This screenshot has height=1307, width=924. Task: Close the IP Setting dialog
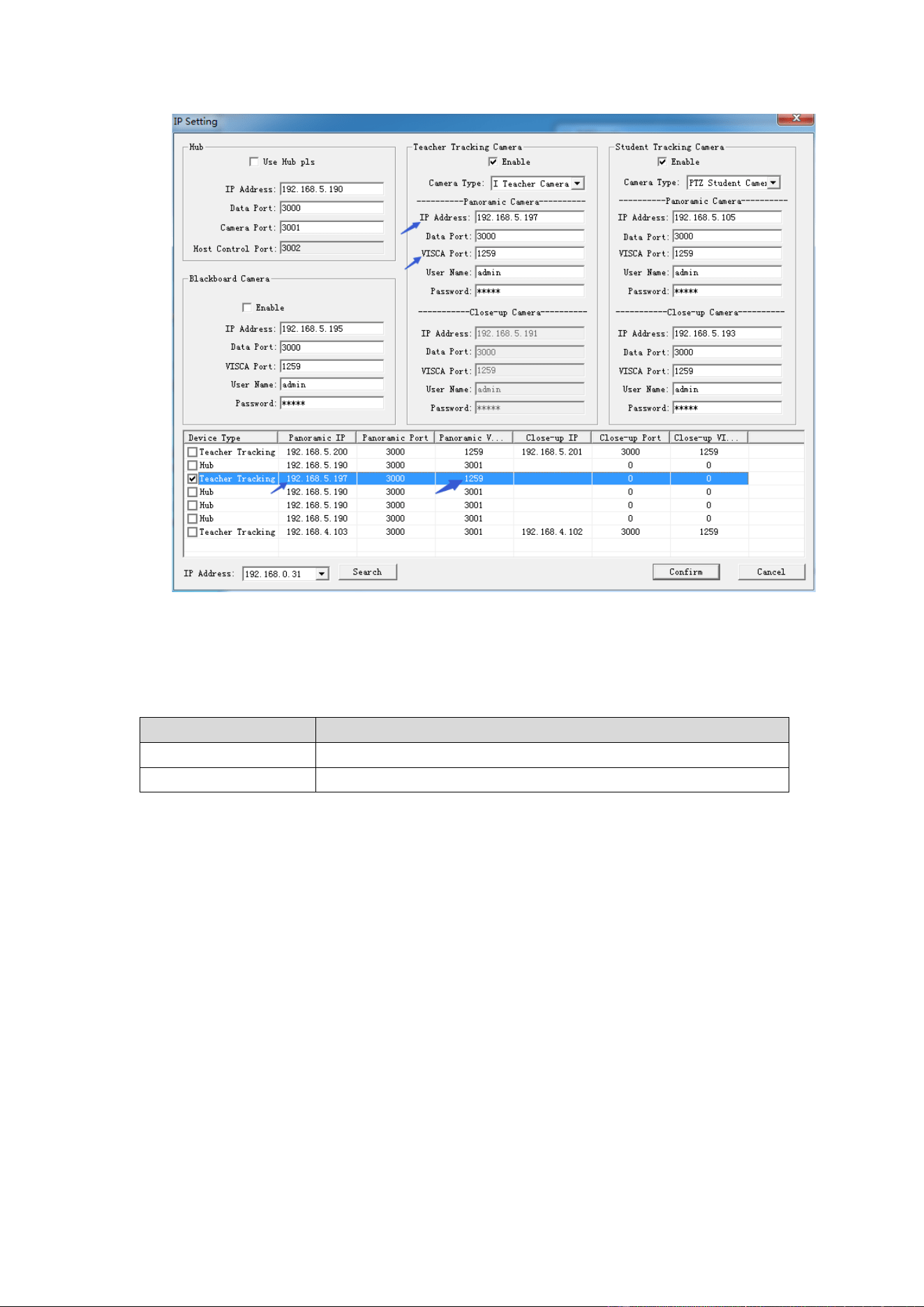click(796, 119)
